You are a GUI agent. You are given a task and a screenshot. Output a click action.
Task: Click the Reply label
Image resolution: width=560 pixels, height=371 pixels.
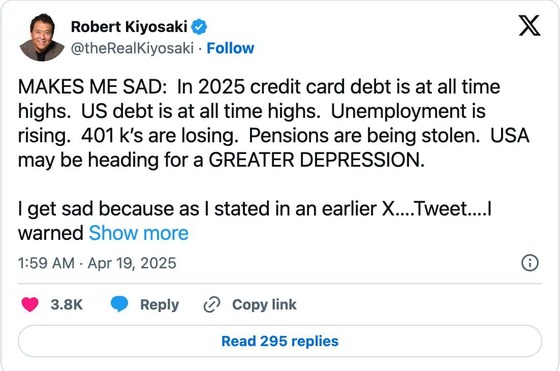tap(159, 305)
